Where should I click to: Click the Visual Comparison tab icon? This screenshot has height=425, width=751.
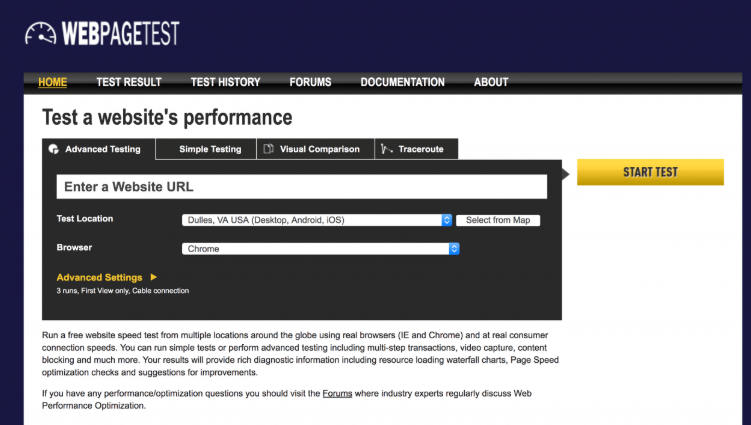pyautogui.click(x=269, y=149)
